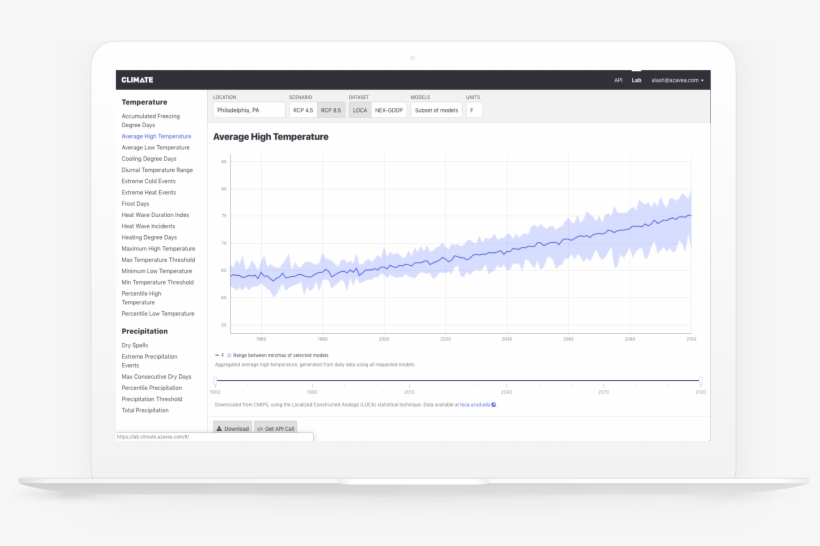Screen dimensions: 820x546
Task: Switch dataset to LOCA
Action: pos(360,110)
